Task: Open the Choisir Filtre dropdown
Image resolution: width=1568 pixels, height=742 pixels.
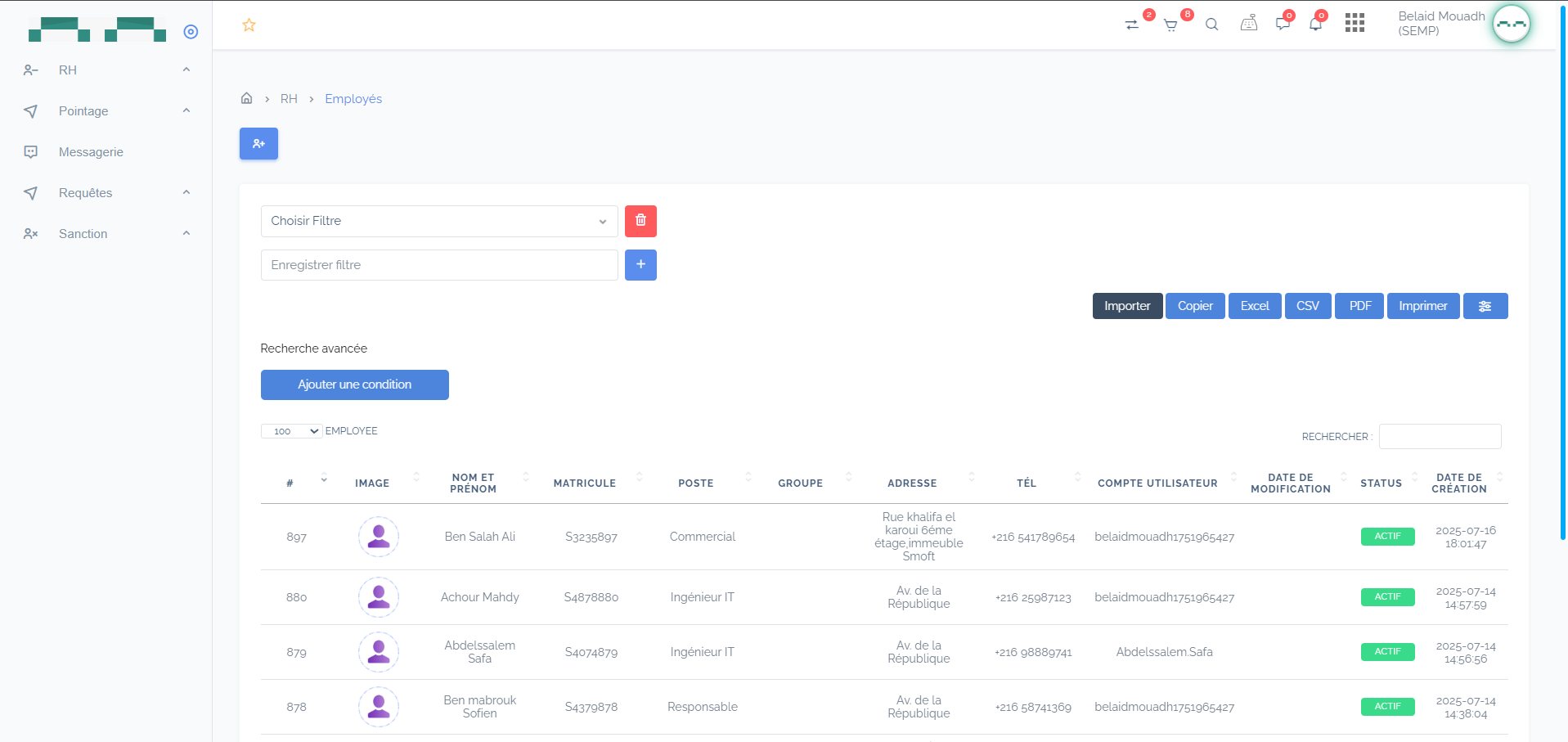Action: 439,221
